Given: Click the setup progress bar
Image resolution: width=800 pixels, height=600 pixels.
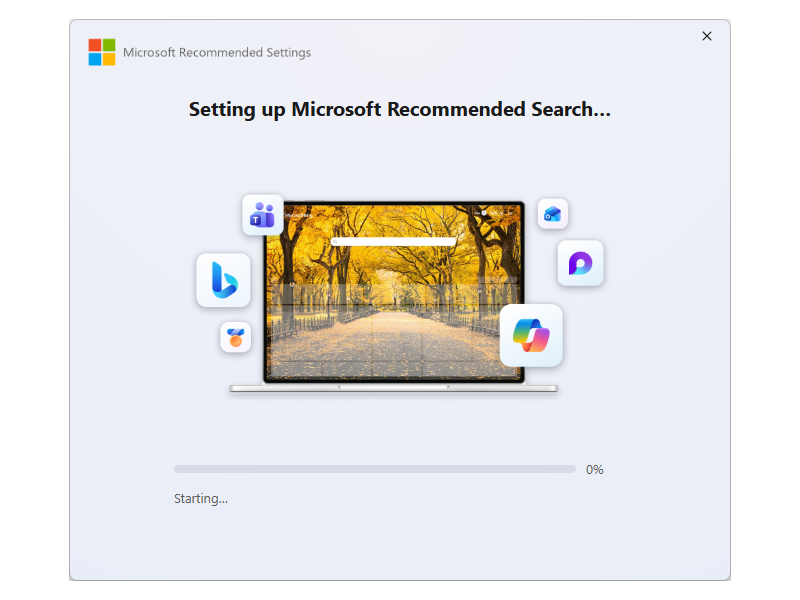Looking at the screenshot, I should 374,469.
